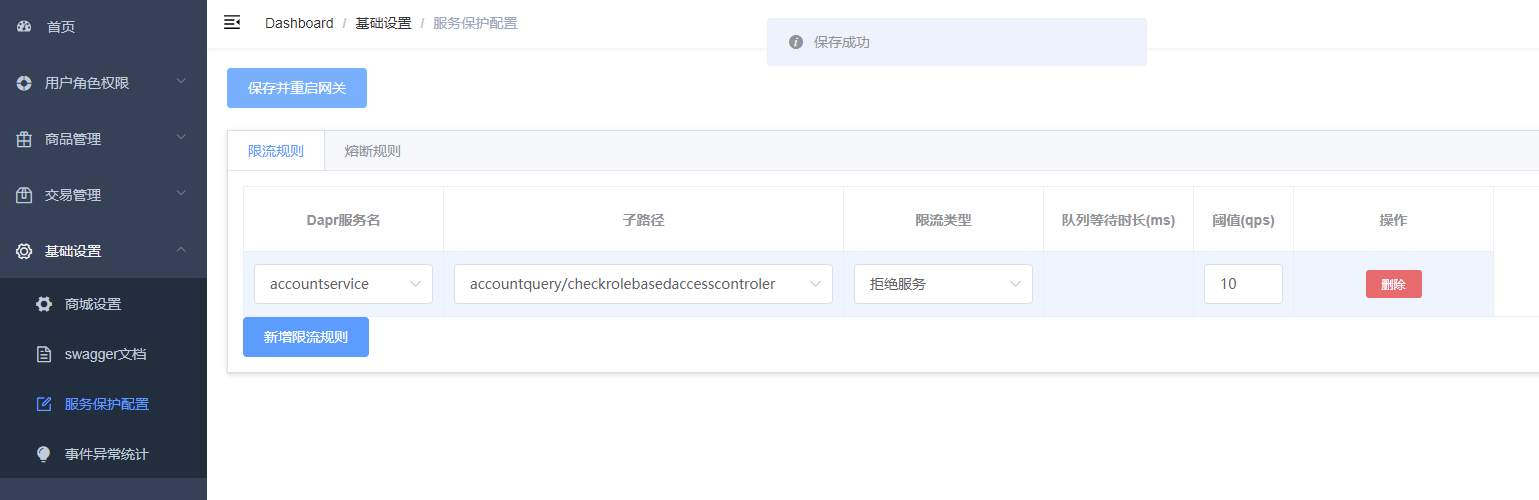The width and height of the screenshot is (1539, 500).
Task: Open 首页 from the sidebar
Action: 103,27
